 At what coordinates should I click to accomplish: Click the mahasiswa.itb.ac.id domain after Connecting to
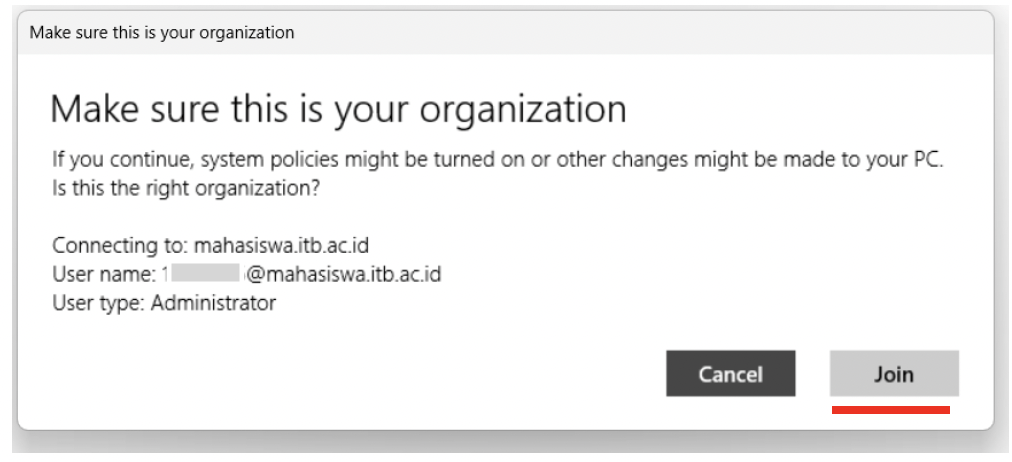coord(281,246)
